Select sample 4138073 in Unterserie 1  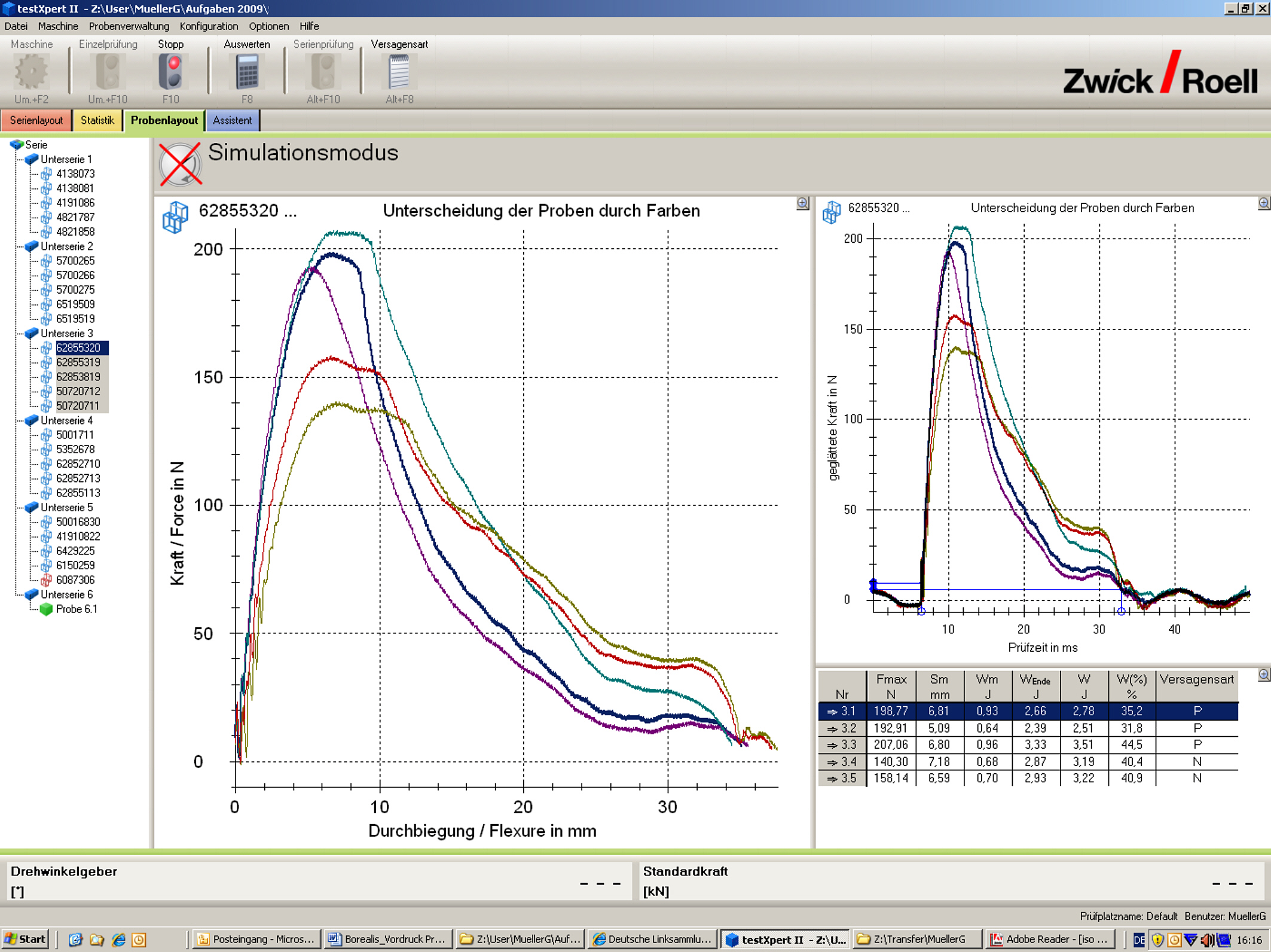tap(75, 173)
